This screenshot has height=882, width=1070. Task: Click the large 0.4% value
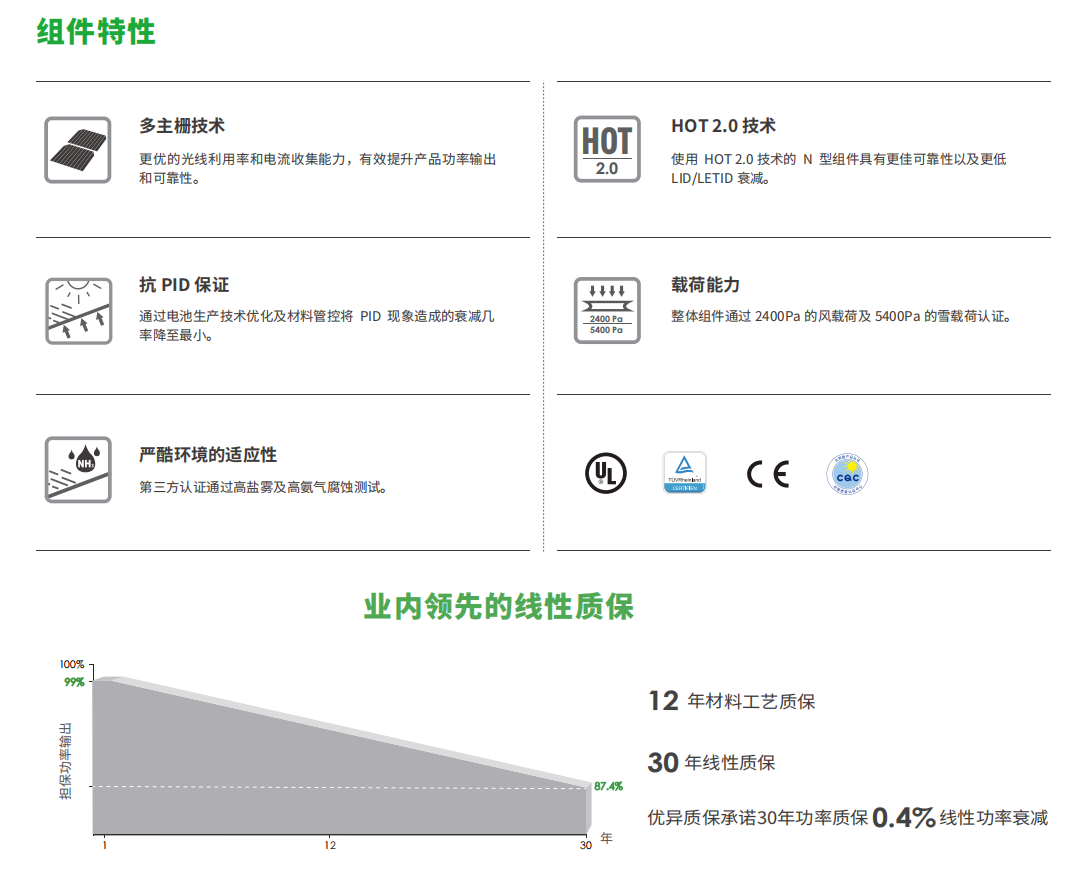(x=903, y=817)
